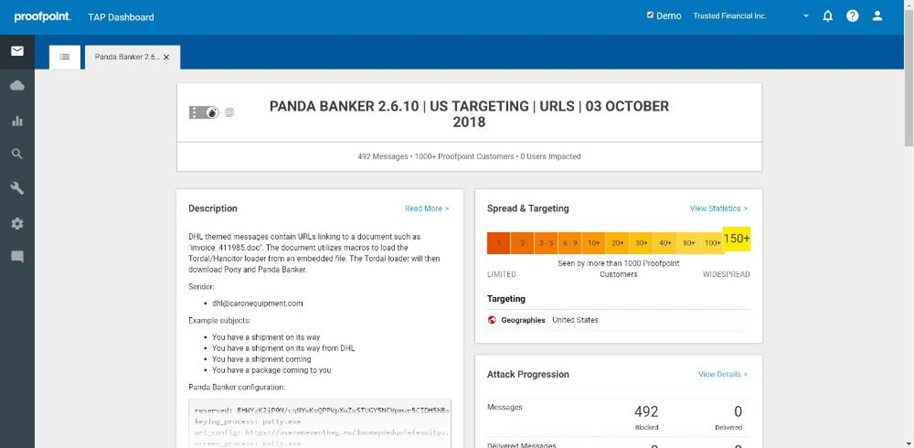Open notifications bell icon
Viewport: 914px width, 448px height.
827,16
